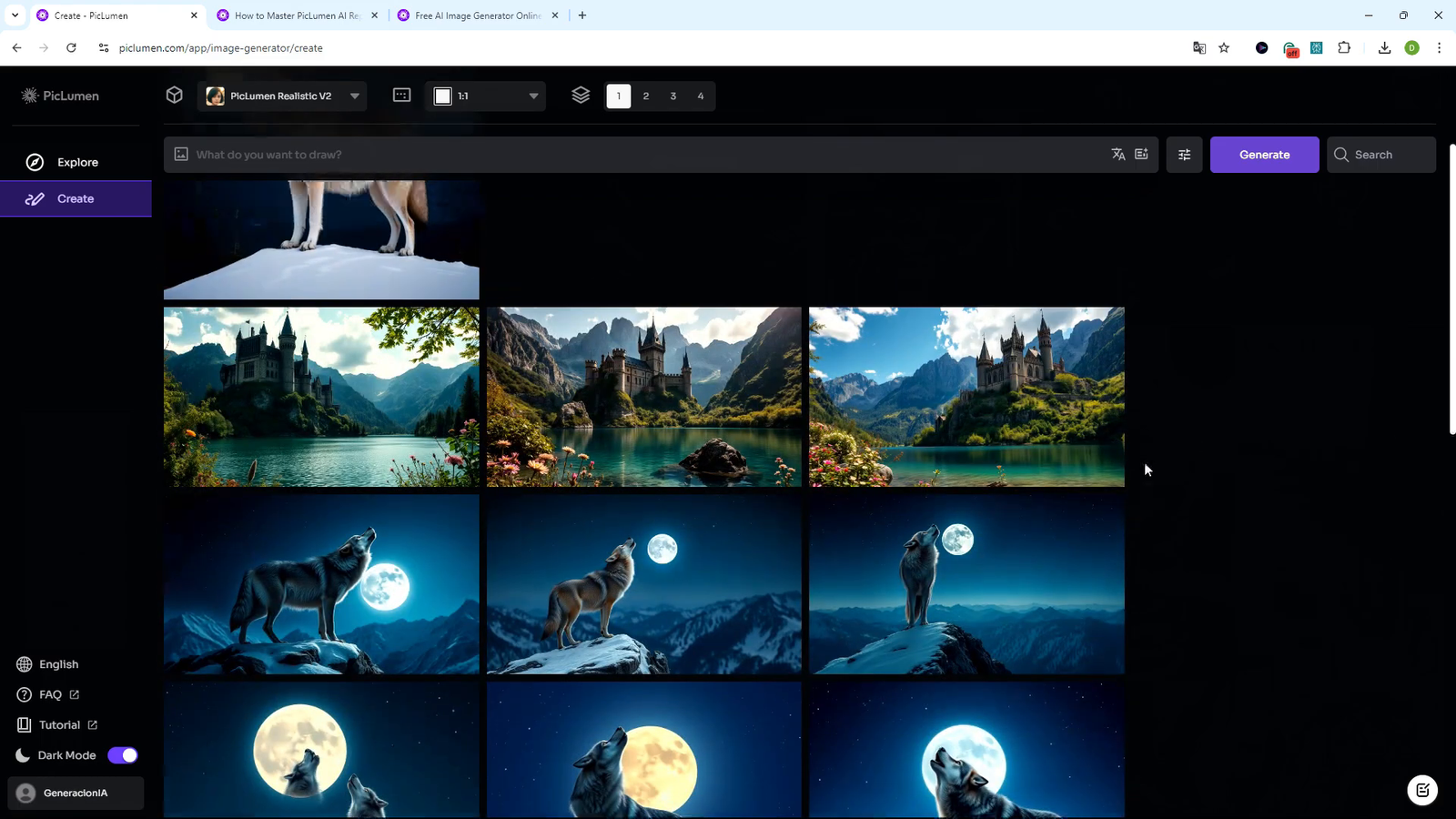This screenshot has width=1456, height=819.
Task: Switch to the Free AI Image Generator tab
Action: click(x=477, y=15)
